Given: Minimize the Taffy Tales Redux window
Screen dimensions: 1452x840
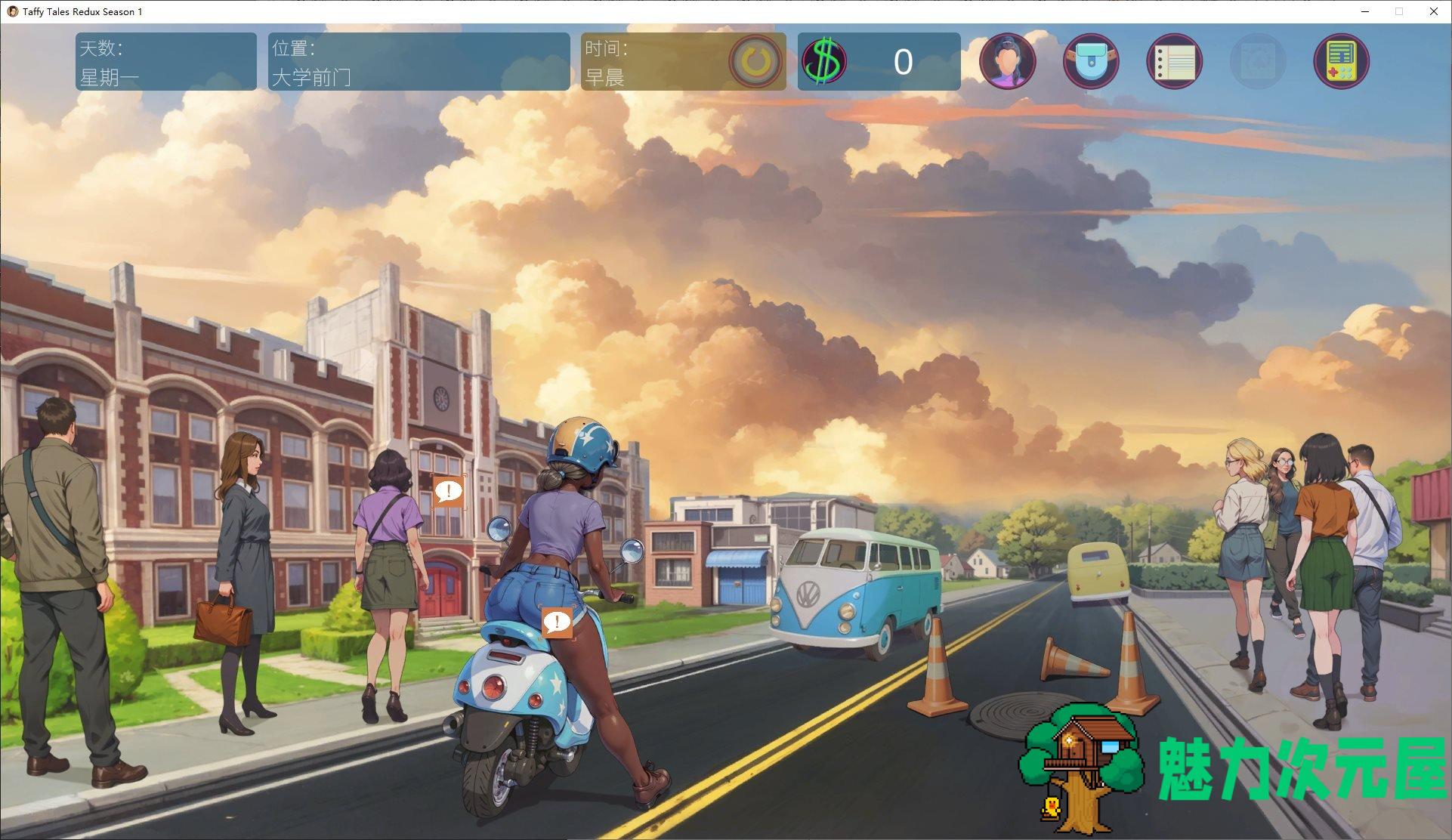Looking at the screenshot, I should pyautogui.click(x=1366, y=11).
